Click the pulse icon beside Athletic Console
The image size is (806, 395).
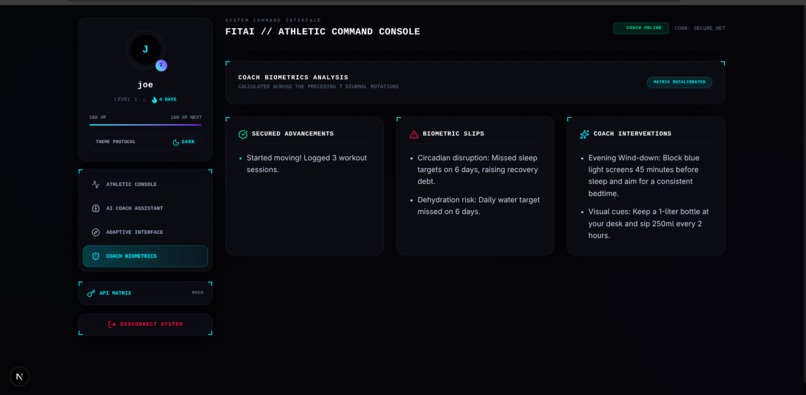pyautogui.click(x=96, y=184)
